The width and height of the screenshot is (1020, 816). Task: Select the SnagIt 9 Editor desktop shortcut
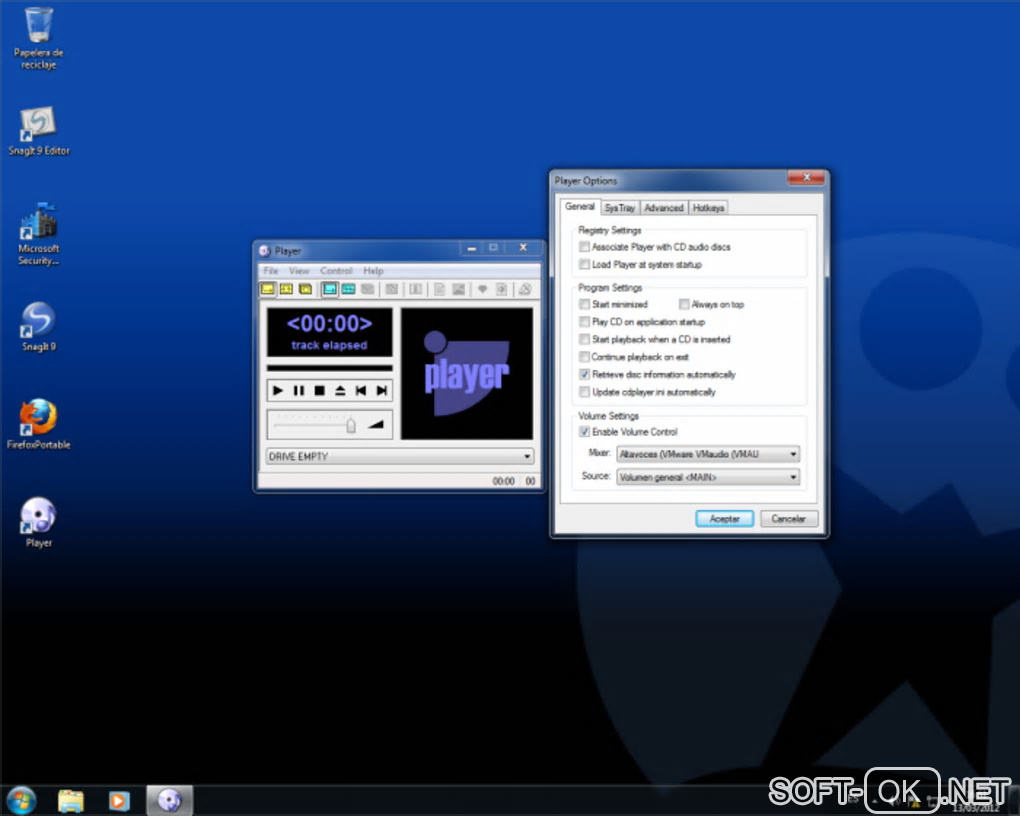point(38,131)
